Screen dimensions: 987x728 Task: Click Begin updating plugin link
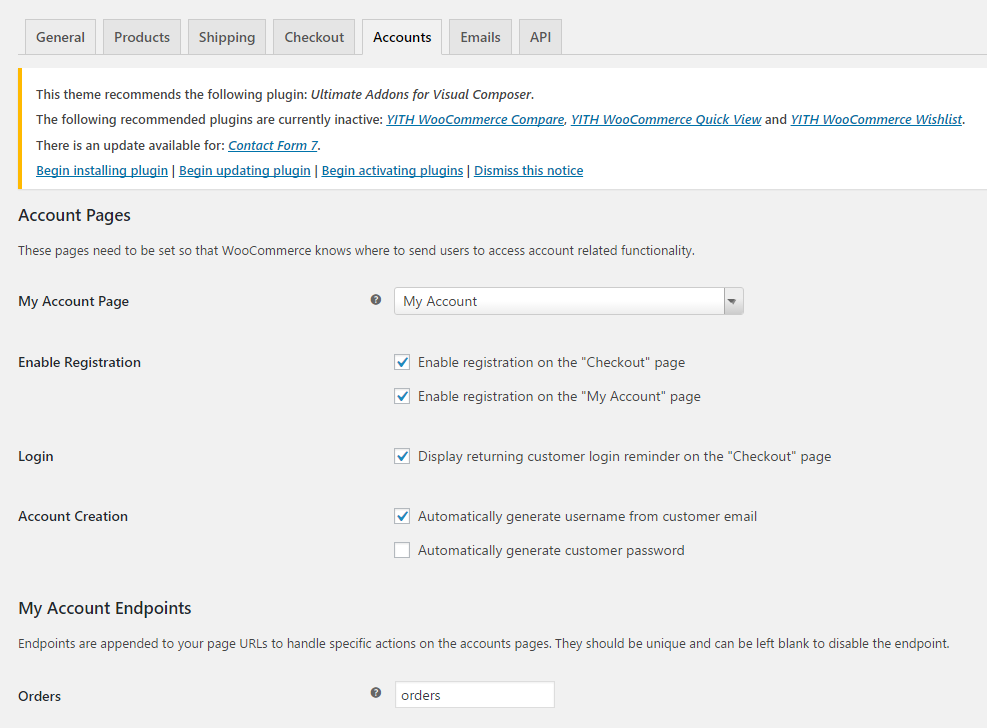(245, 171)
